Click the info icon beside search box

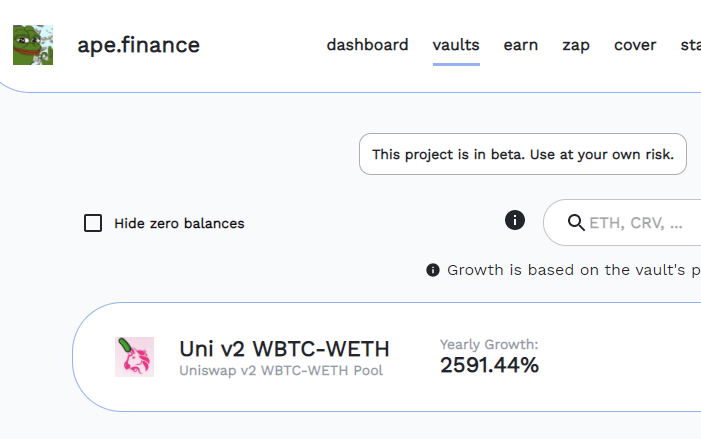point(515,220)
